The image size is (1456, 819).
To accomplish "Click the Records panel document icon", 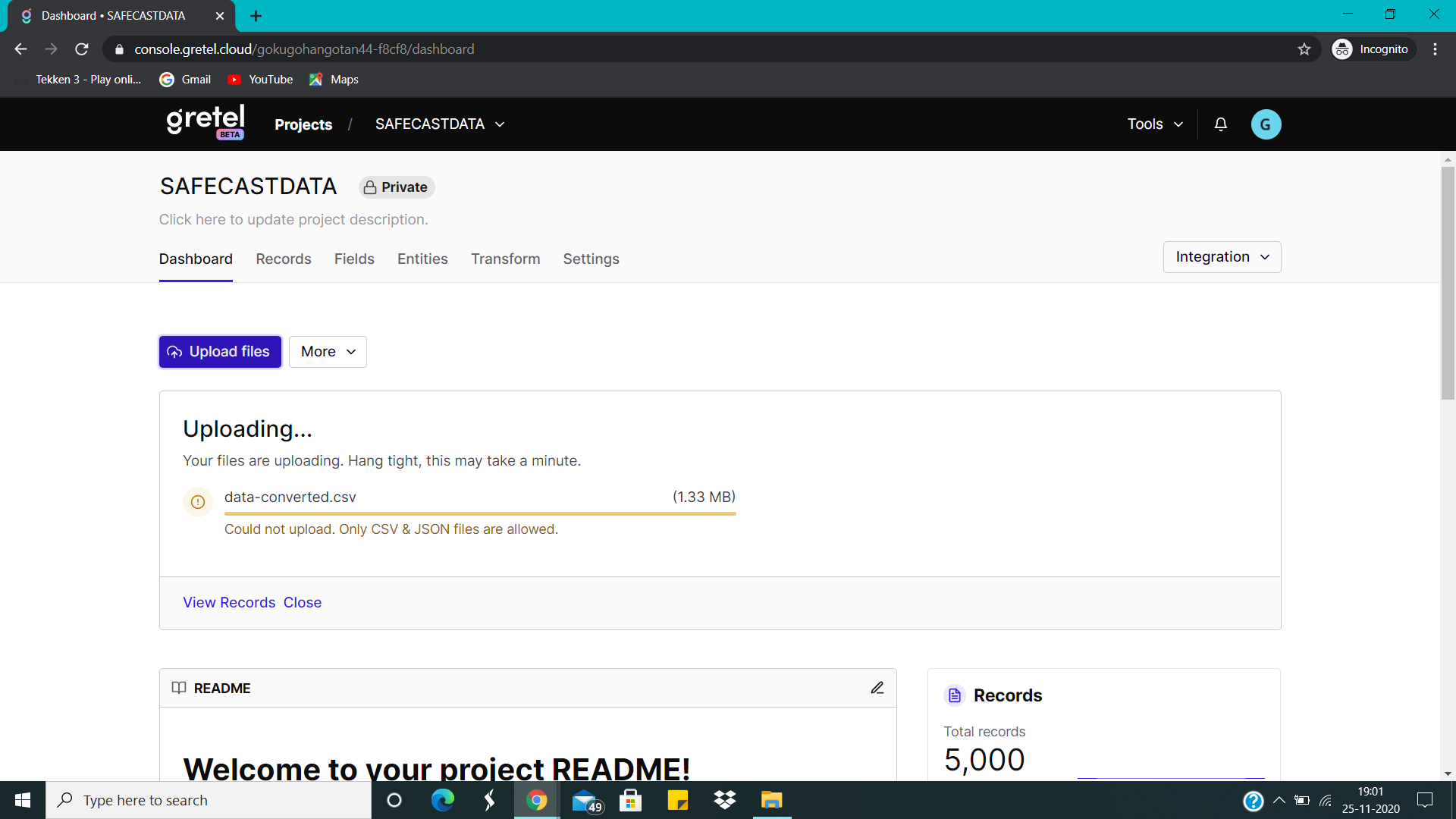I will pyautogui.click(x=955, y=695).
